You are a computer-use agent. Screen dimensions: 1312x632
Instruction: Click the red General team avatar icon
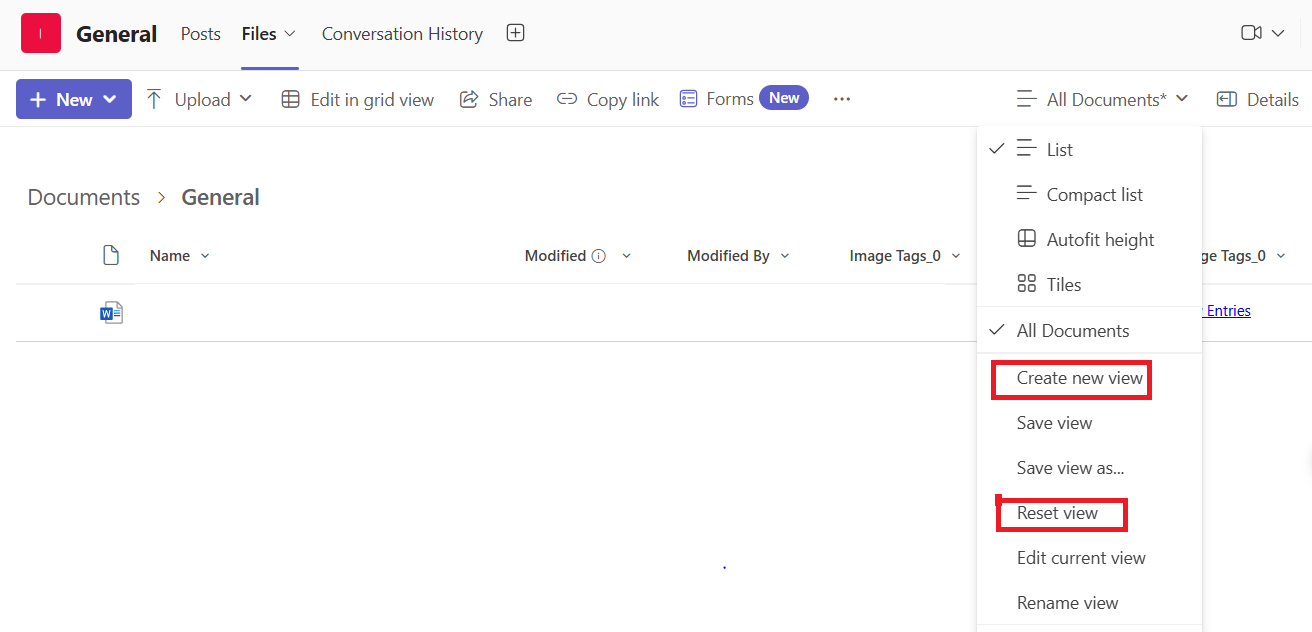pos(41,34)
